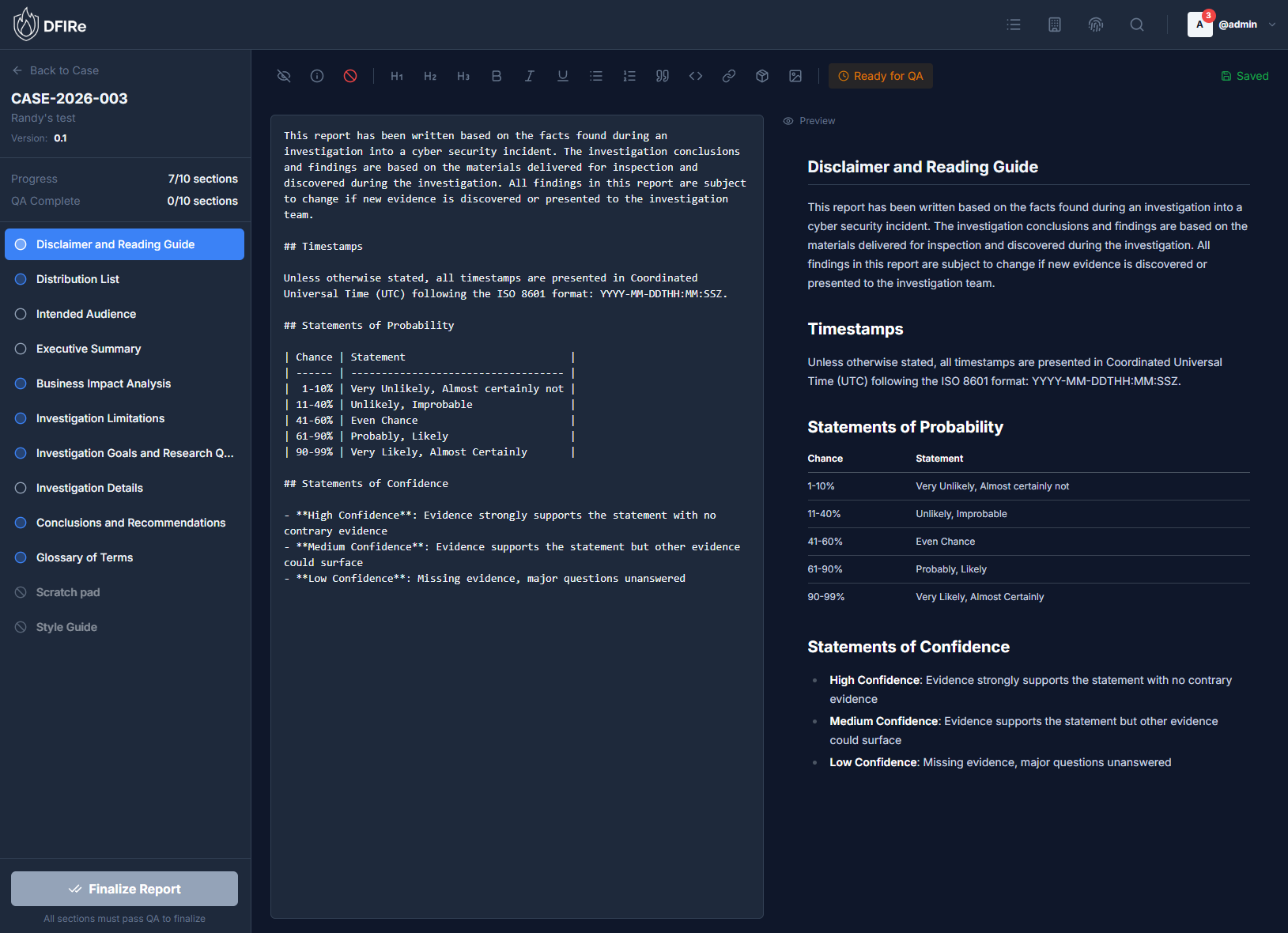This screenshot has height=933, width=1288.
Task: Click the Ready for QA button
Action: coord(880,76)
